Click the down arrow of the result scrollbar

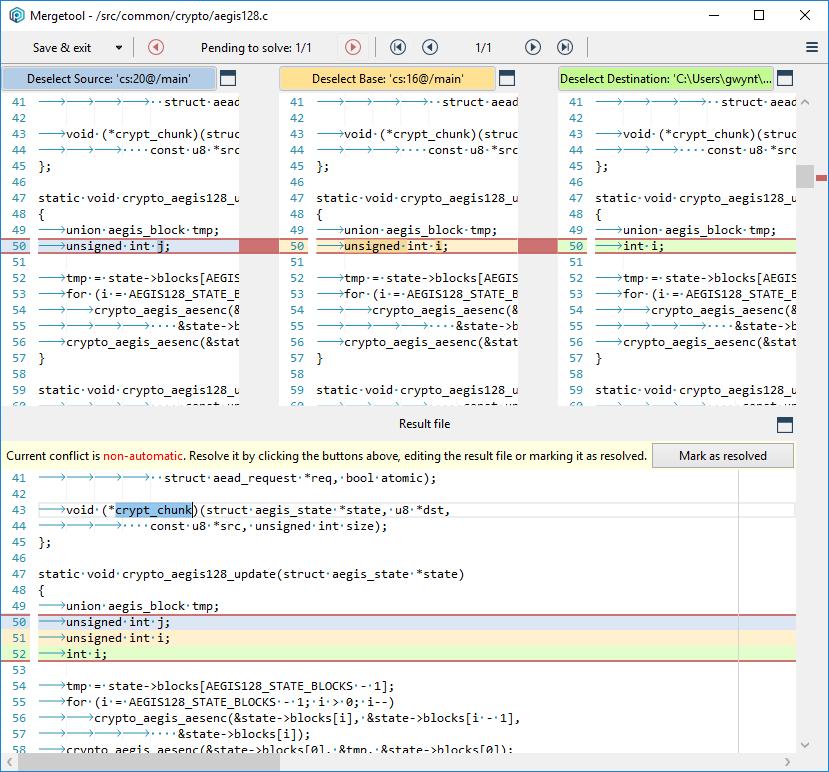click(x=804, y=744)
